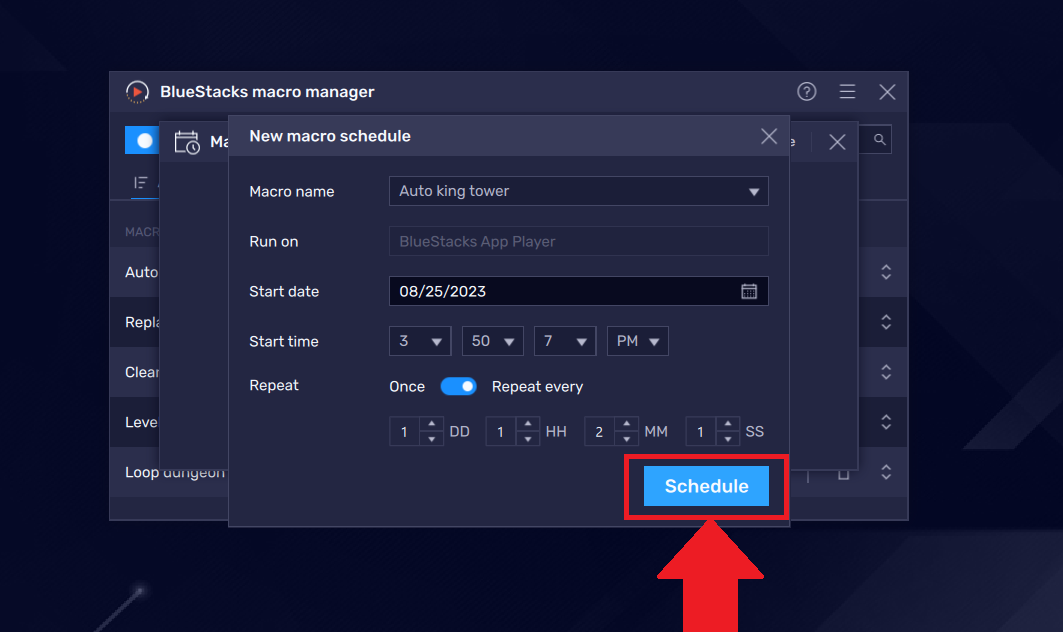Open the hamburger menu in macro manager

847,92
